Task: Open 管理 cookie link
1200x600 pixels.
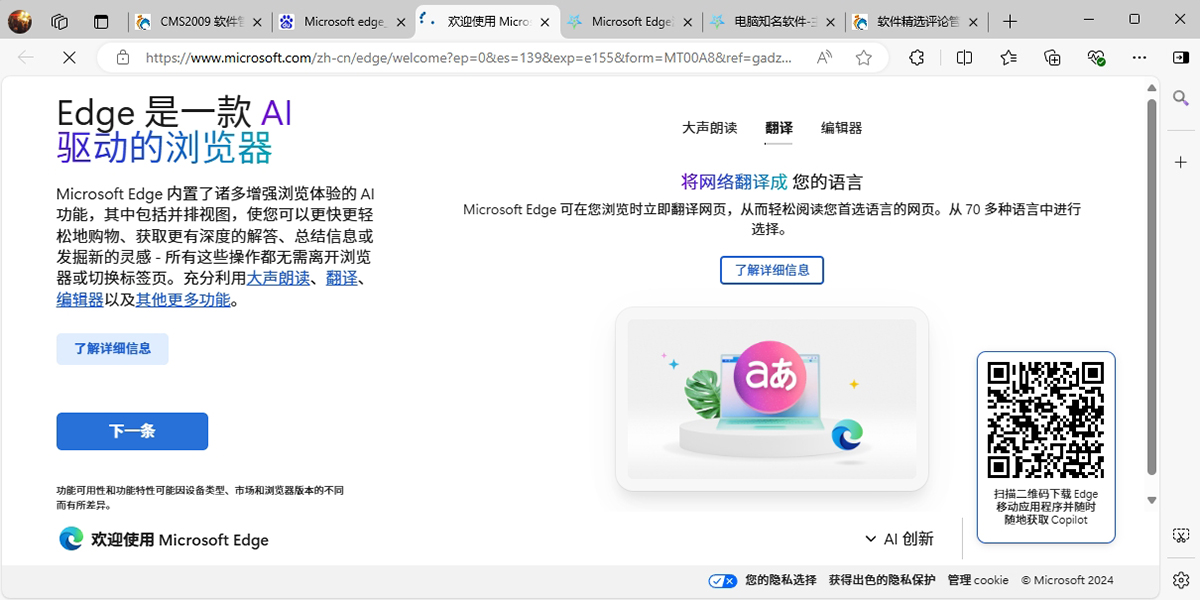Action: pyautogui.click(x=978, y=580)
